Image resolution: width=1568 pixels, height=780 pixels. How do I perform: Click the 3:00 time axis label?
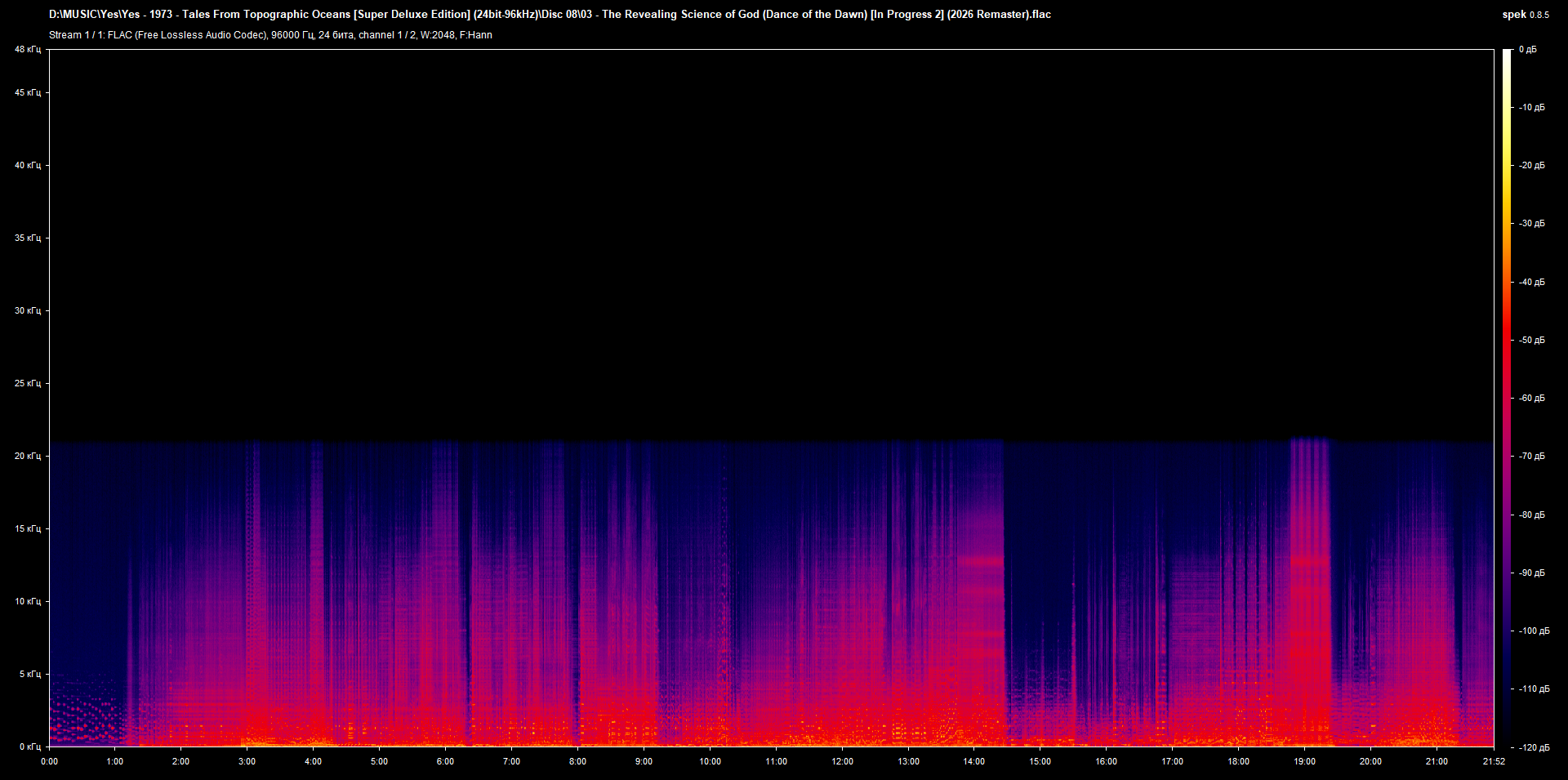(x=247, y=762)
